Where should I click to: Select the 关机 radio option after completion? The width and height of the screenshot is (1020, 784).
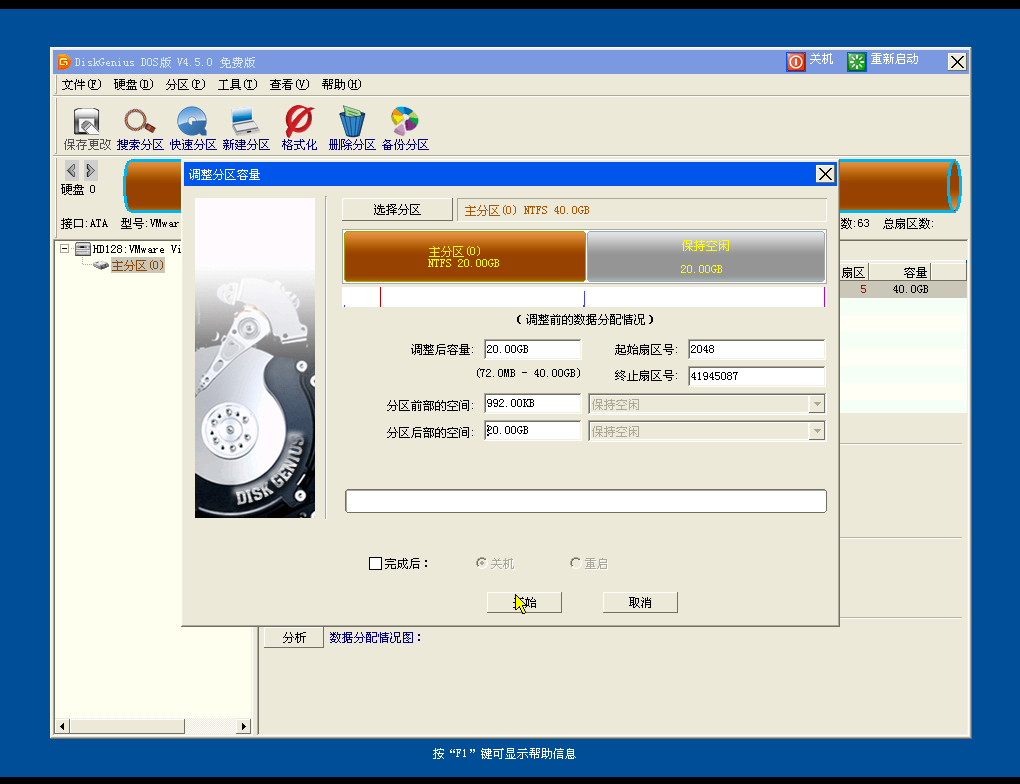pyautogui.click(x=481, y=562)
